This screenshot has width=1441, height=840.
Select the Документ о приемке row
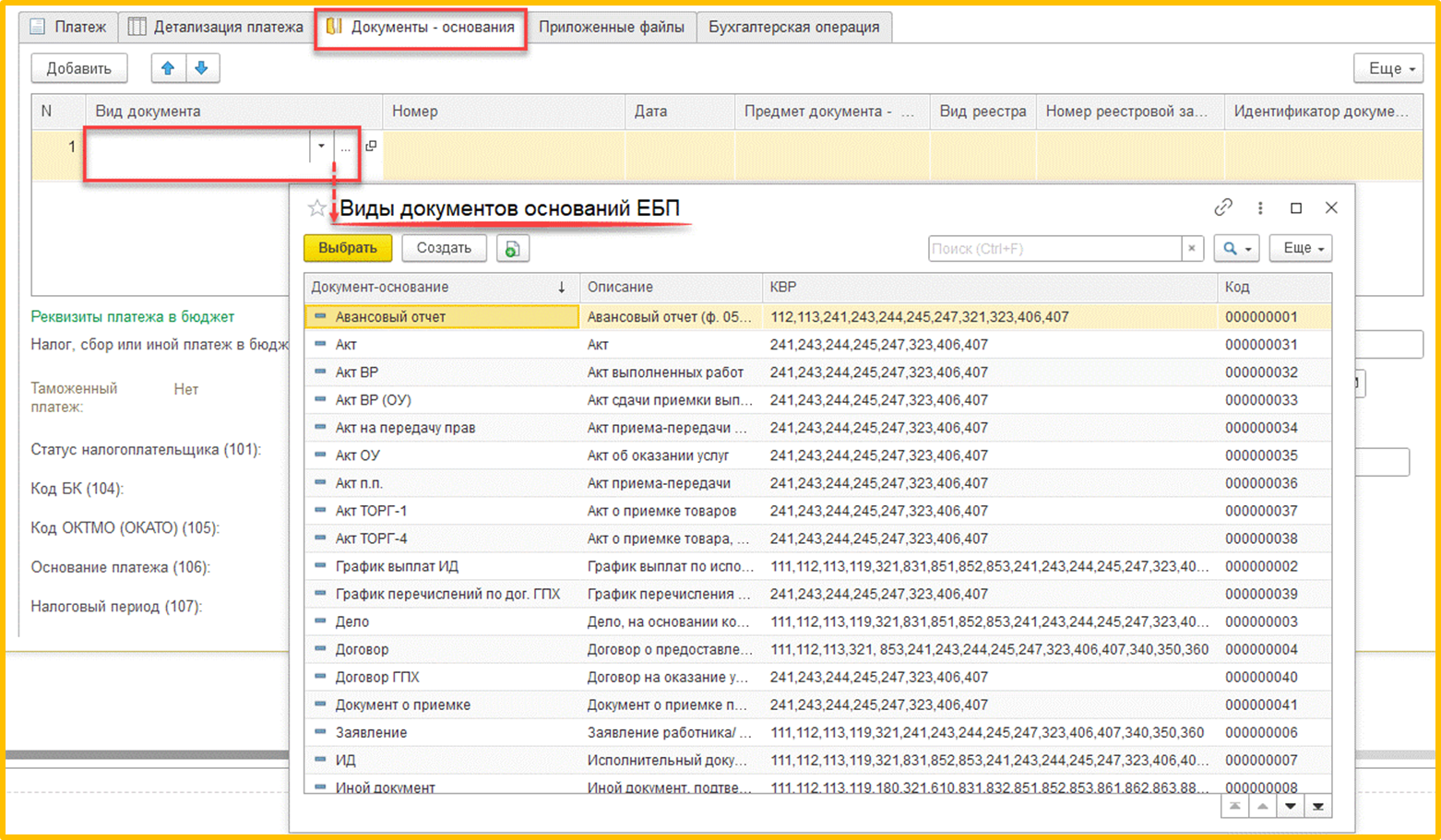(x=817, y=704)
